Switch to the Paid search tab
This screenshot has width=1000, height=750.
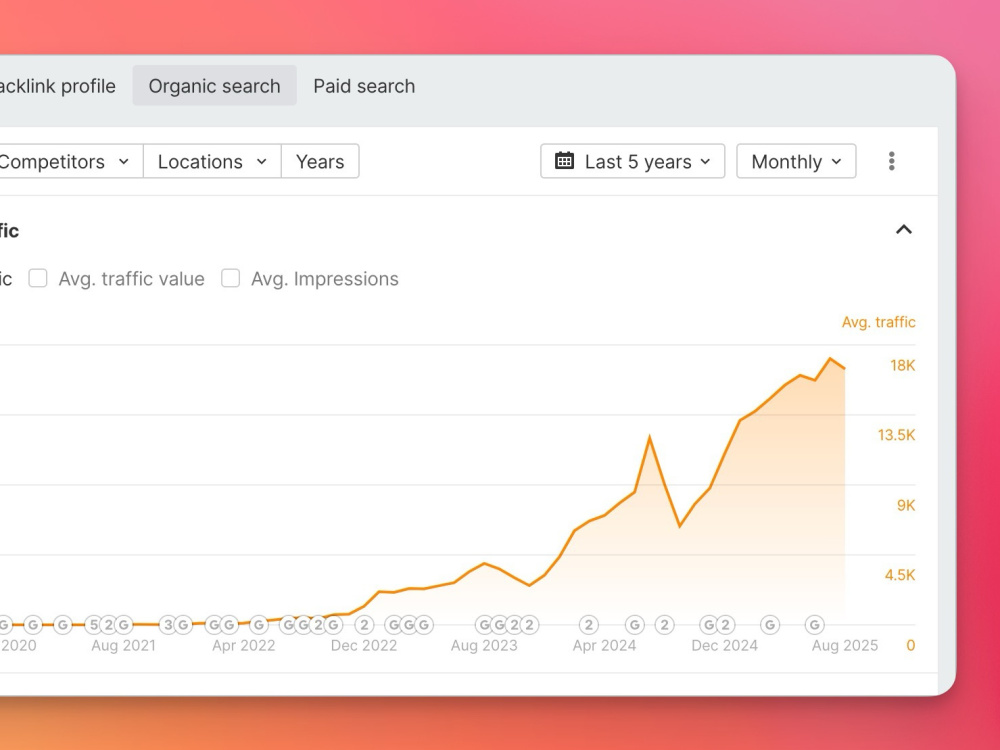(364, 86)
